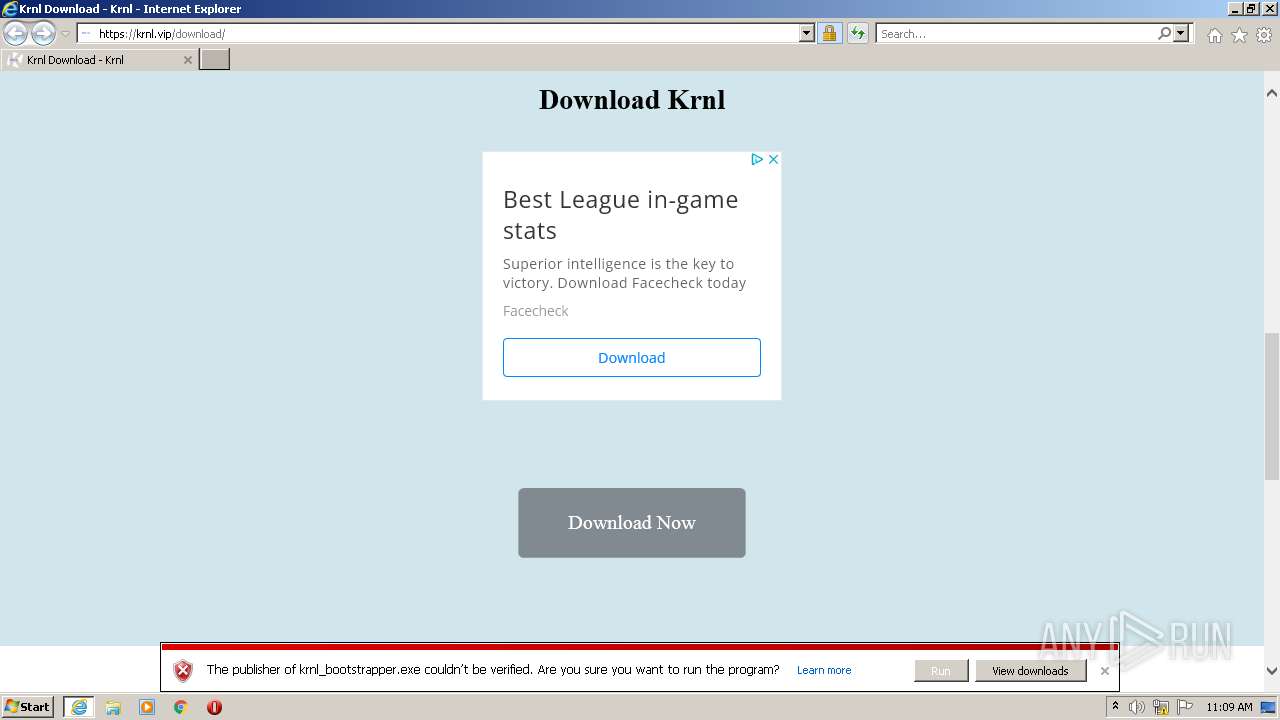Viewport: 1280px width, 720px height.
Task: Click the Download Now button
Action: point(632,523)
